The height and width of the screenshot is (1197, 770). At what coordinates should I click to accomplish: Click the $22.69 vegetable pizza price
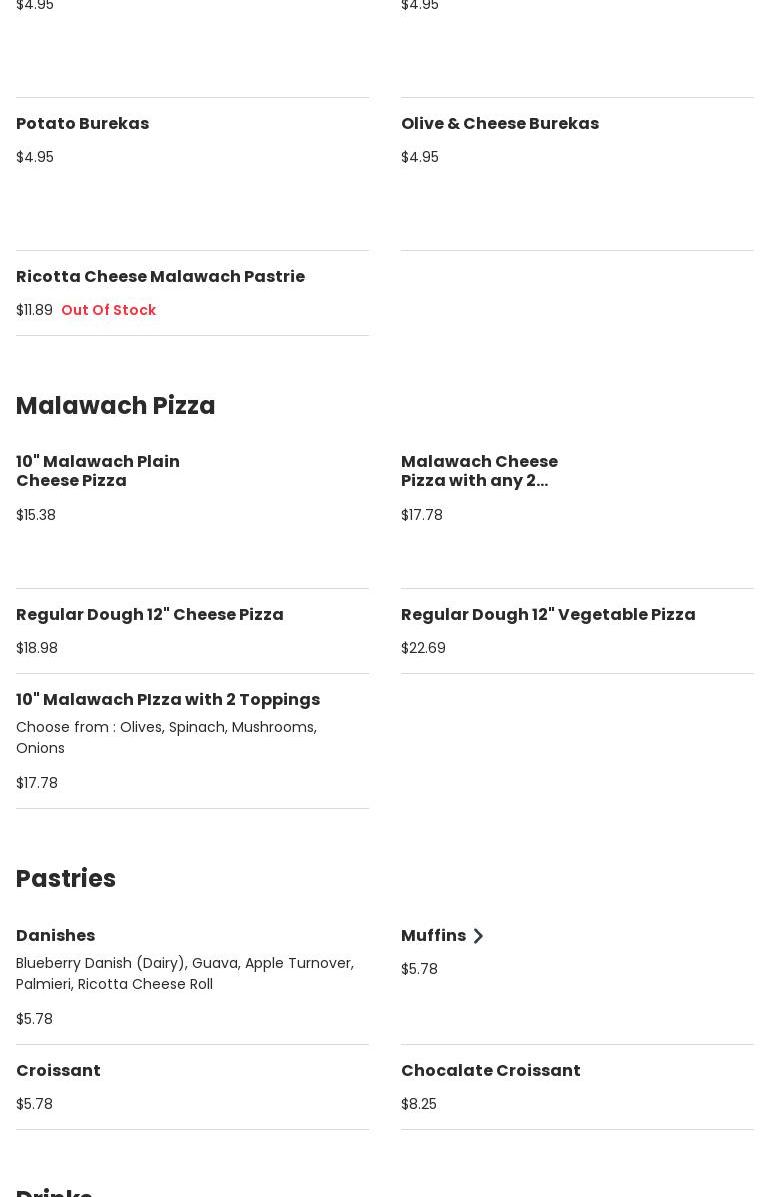[423, 648]
